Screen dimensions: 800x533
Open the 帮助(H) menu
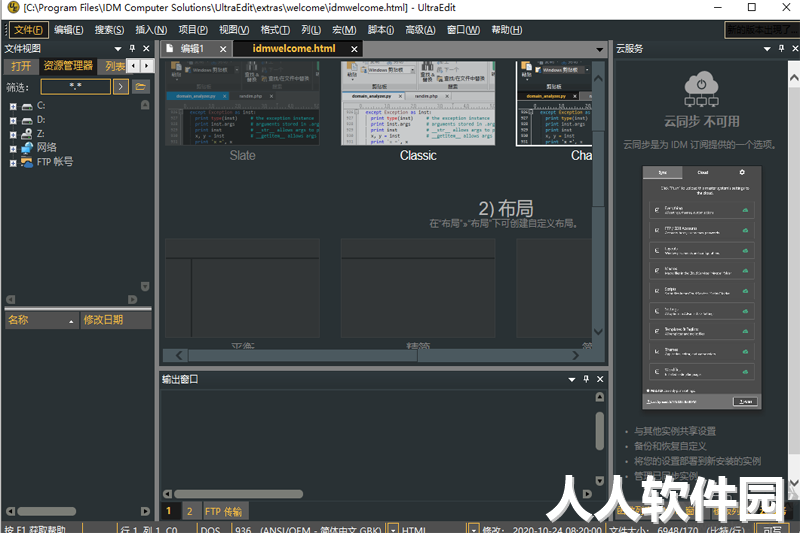pos(507,30)
